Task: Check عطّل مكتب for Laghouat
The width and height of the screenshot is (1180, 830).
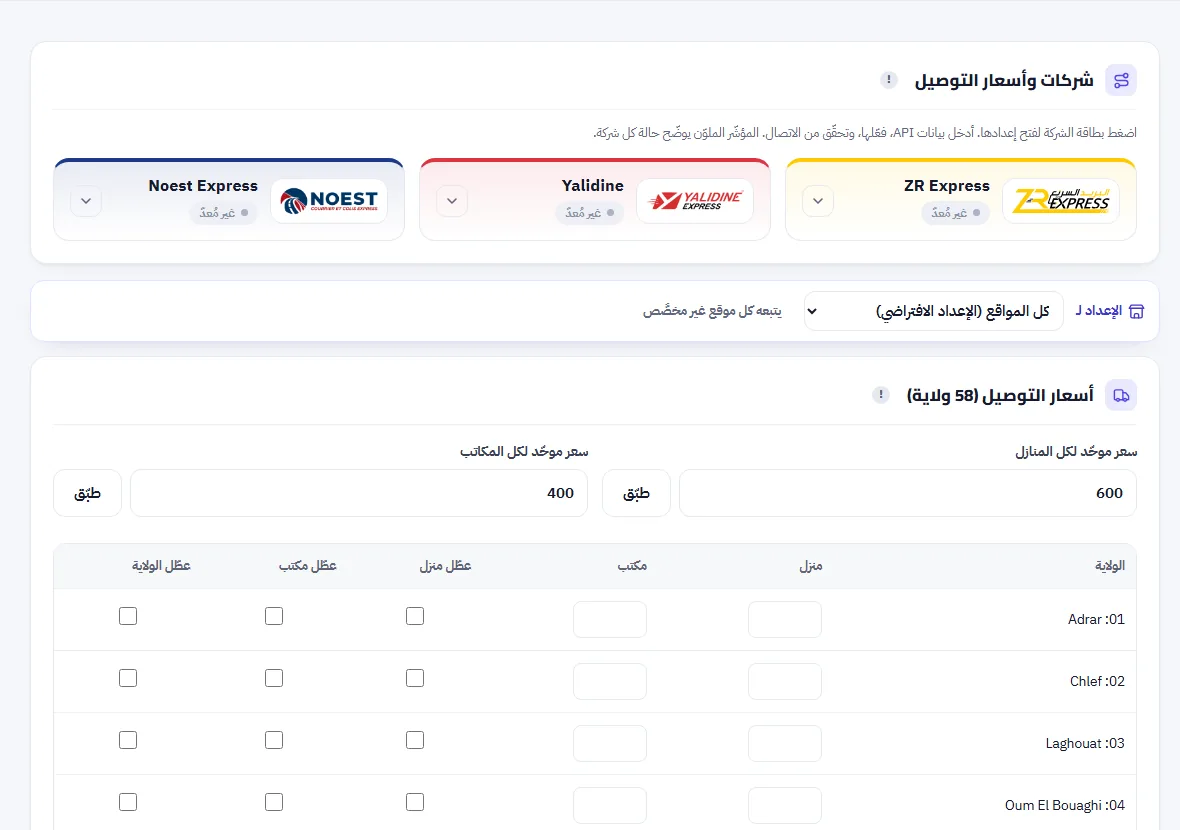Action: [274, 740]
